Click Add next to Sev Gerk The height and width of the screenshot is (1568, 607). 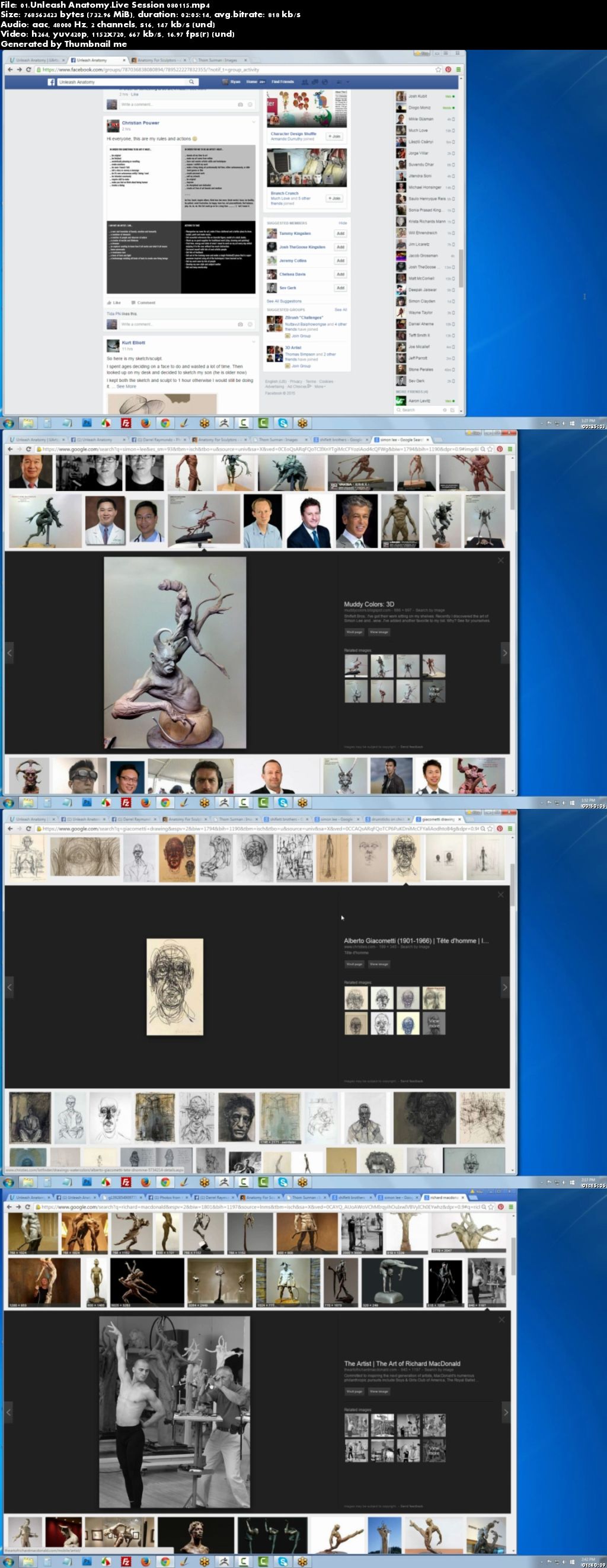pyautogui.click(x=341, y=288)
